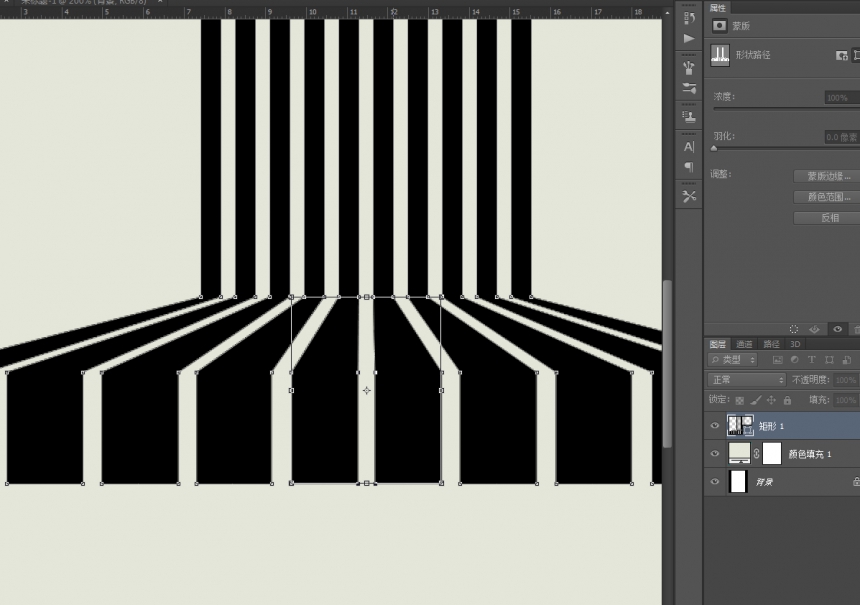
Task: Open the 正常 blend mode dropdown
Action: 747,380
